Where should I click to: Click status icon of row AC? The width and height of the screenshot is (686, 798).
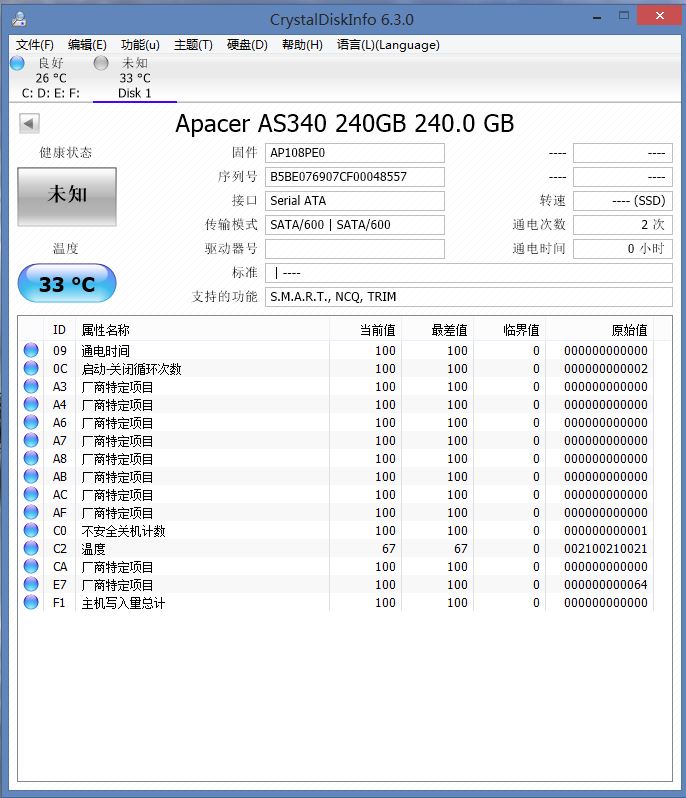[31, 494]
